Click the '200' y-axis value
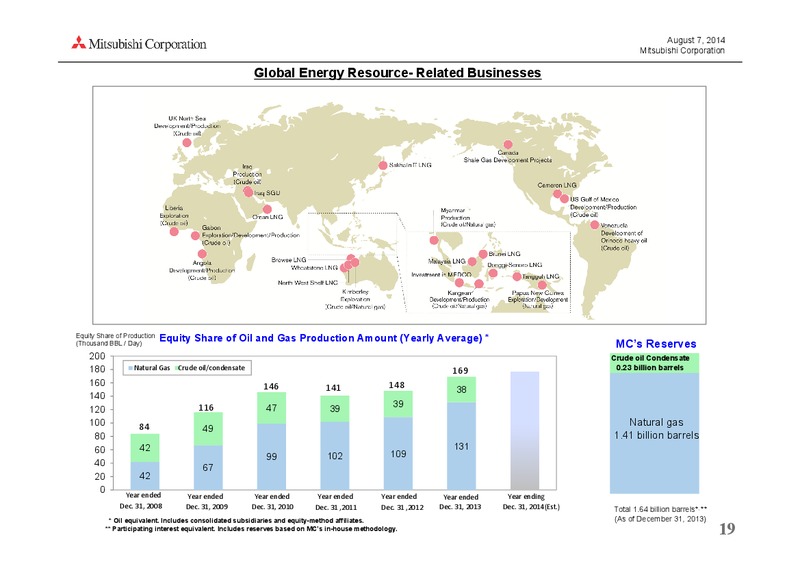 tap(97, 356)
